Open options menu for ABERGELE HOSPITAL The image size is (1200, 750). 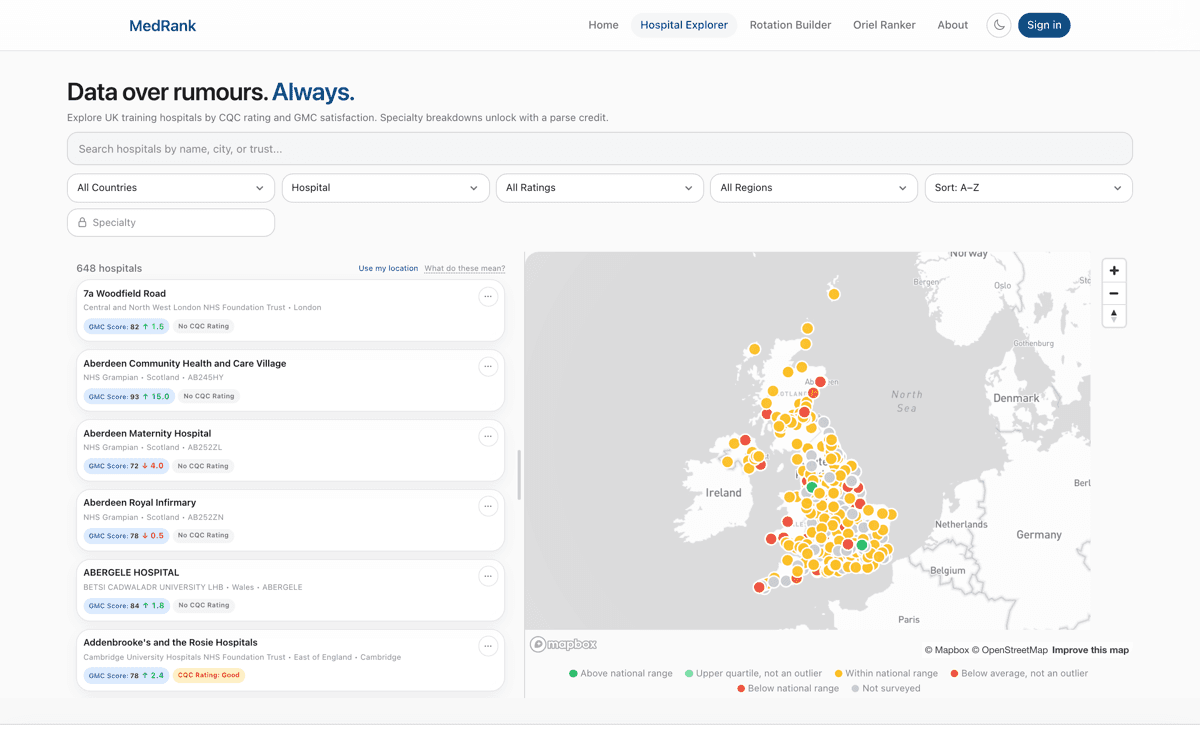tap(488, 576)
